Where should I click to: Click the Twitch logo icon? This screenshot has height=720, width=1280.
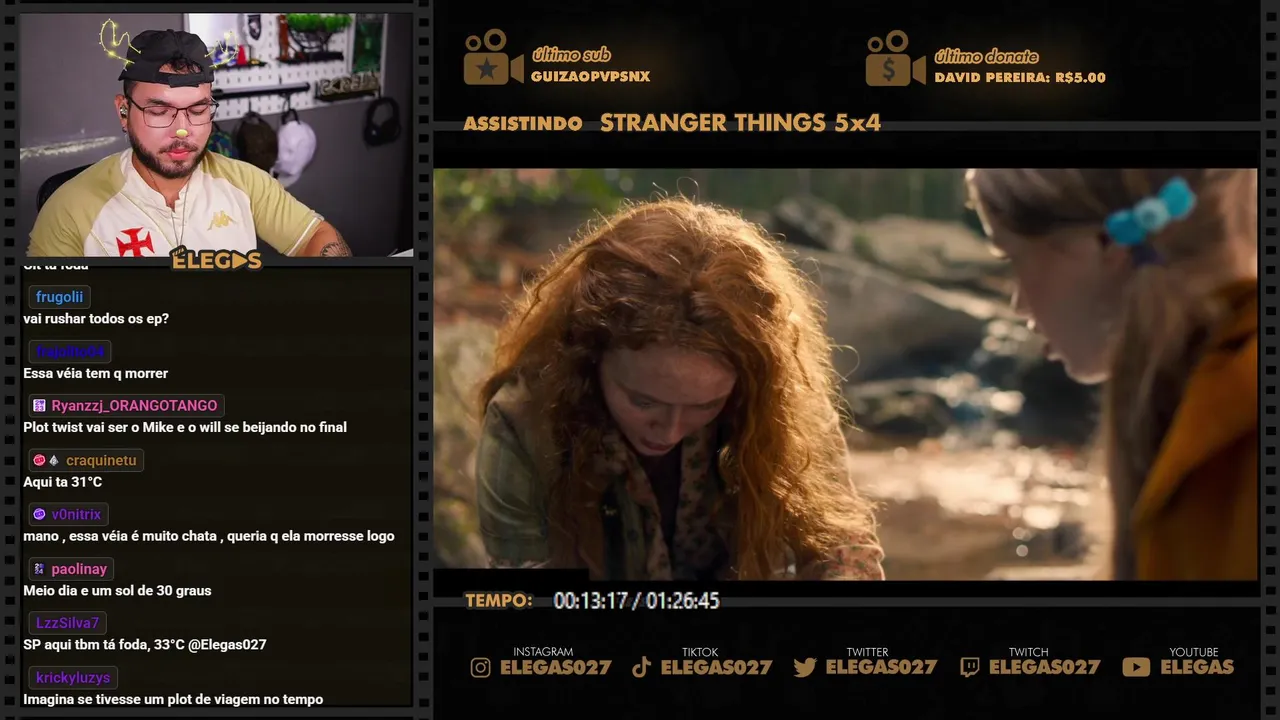tap(970, 667)
